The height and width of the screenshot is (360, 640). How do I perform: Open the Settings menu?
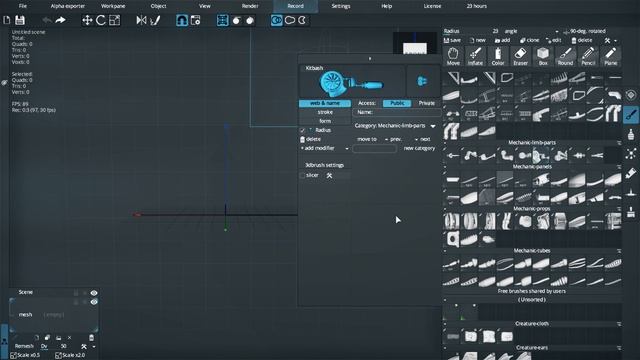[x=341, y=6]
